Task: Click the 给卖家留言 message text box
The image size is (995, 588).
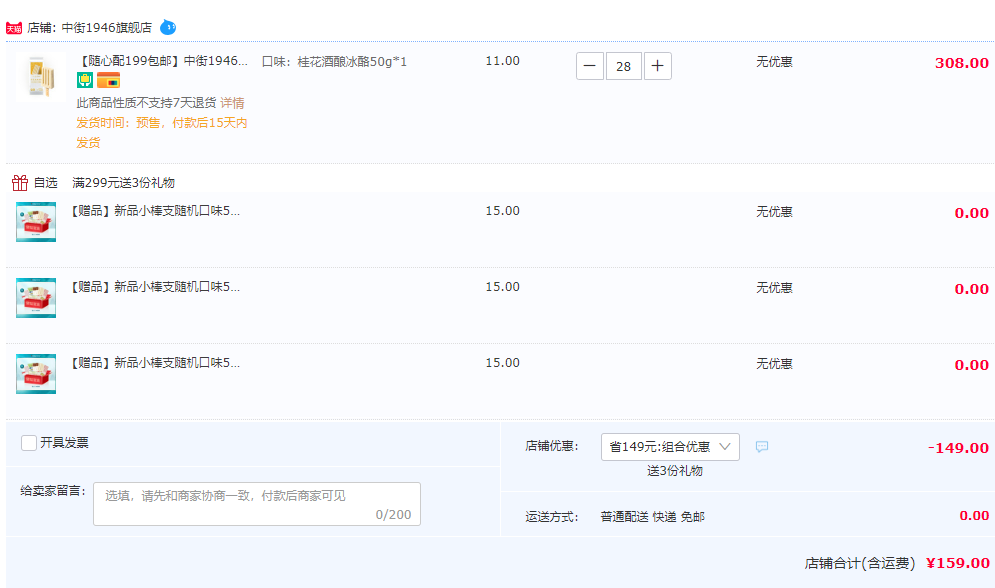Action: click(x=257, y=504)
